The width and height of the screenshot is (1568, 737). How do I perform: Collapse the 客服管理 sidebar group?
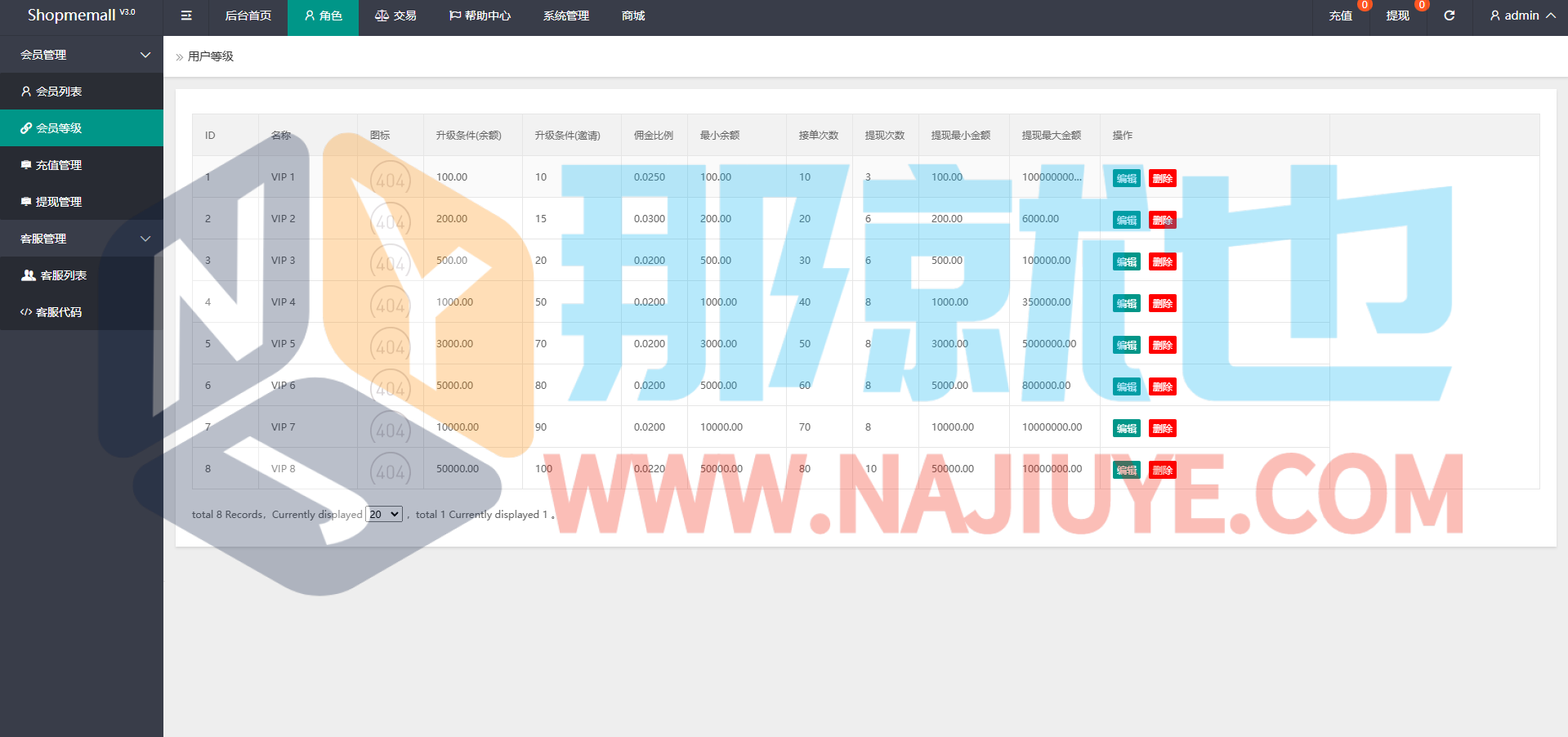pos(82,239)
